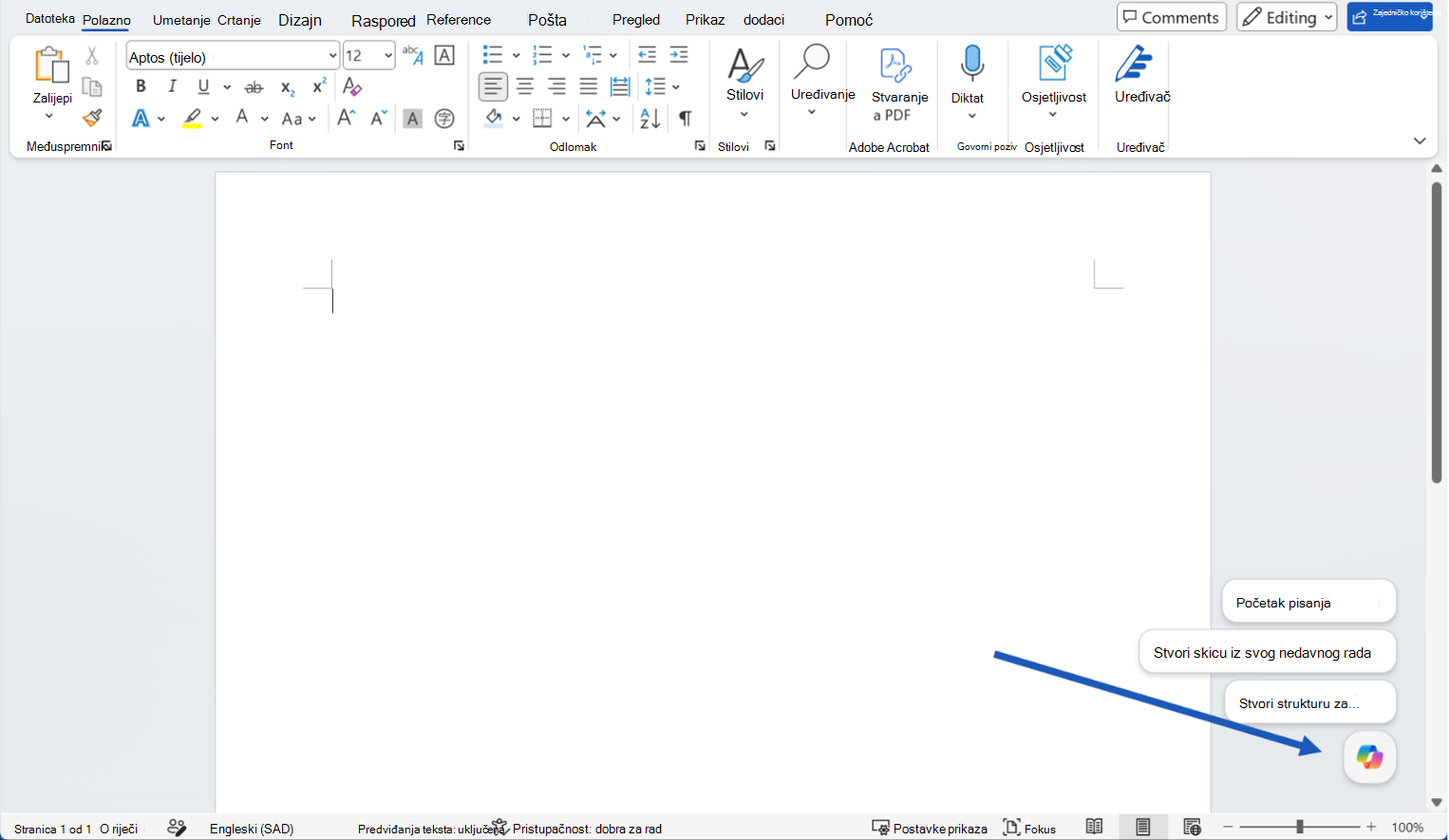The height and width of the screenshot is (840, 1449).
Task: Click the Copy icon in clipboard group
Action: pyautogui.click(x=92, y=87)
